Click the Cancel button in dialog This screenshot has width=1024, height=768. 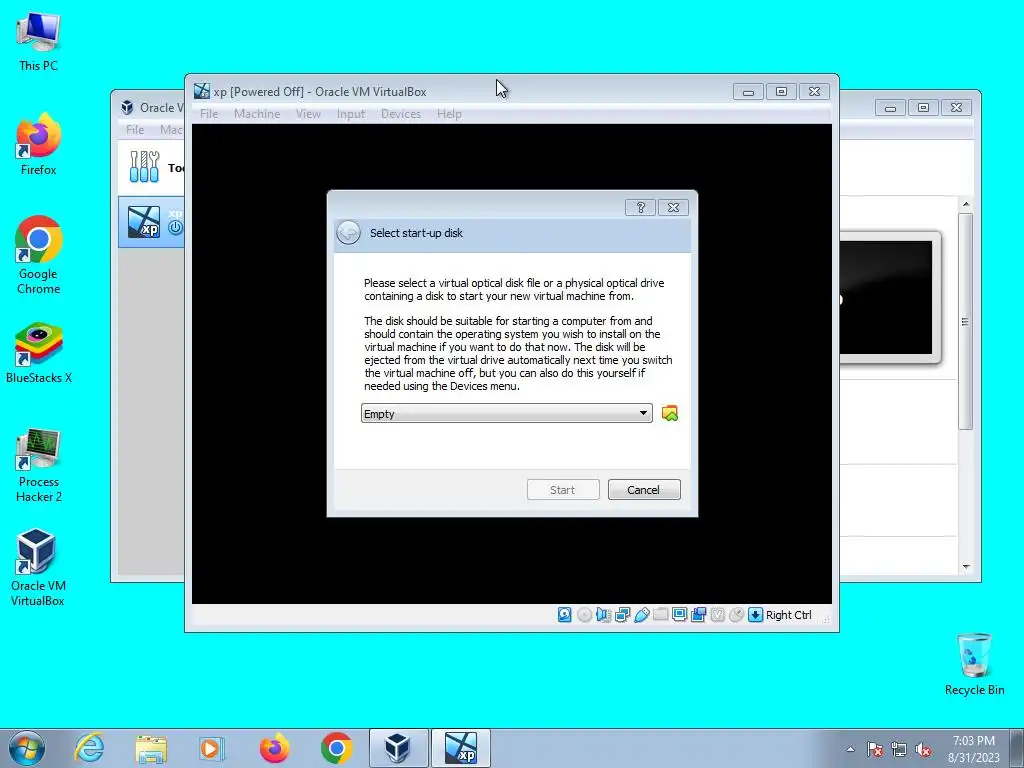click(x=643, y=490)
